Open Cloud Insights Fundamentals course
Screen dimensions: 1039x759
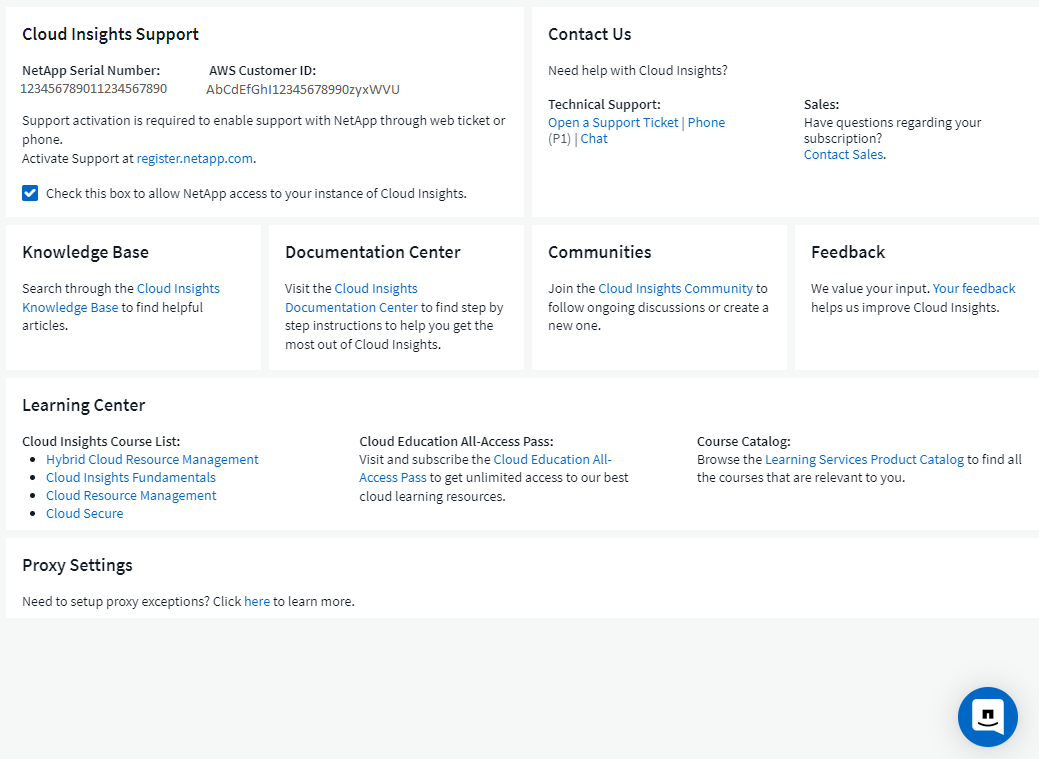click(131, 478)
